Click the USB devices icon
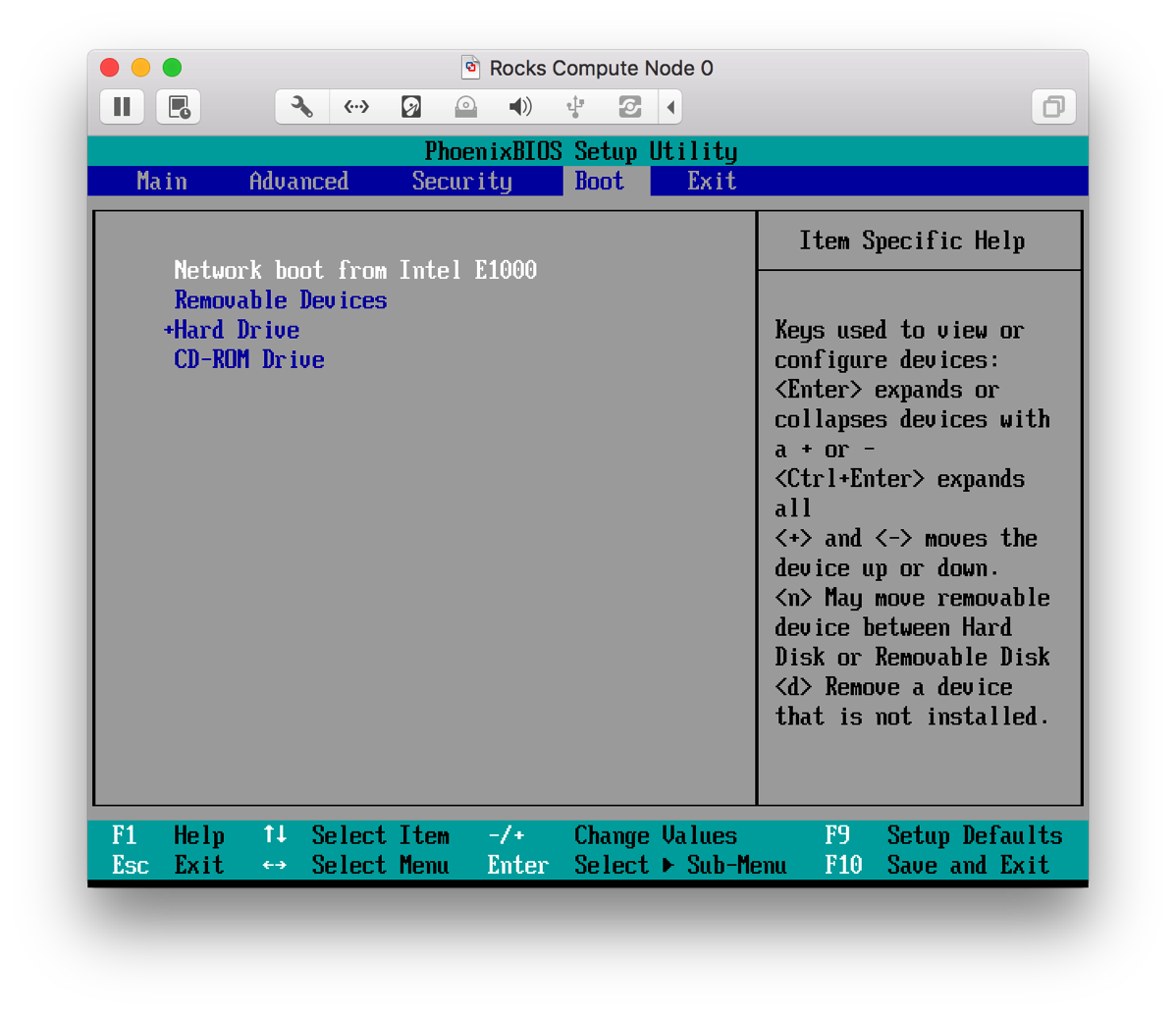 coord(575,106)
